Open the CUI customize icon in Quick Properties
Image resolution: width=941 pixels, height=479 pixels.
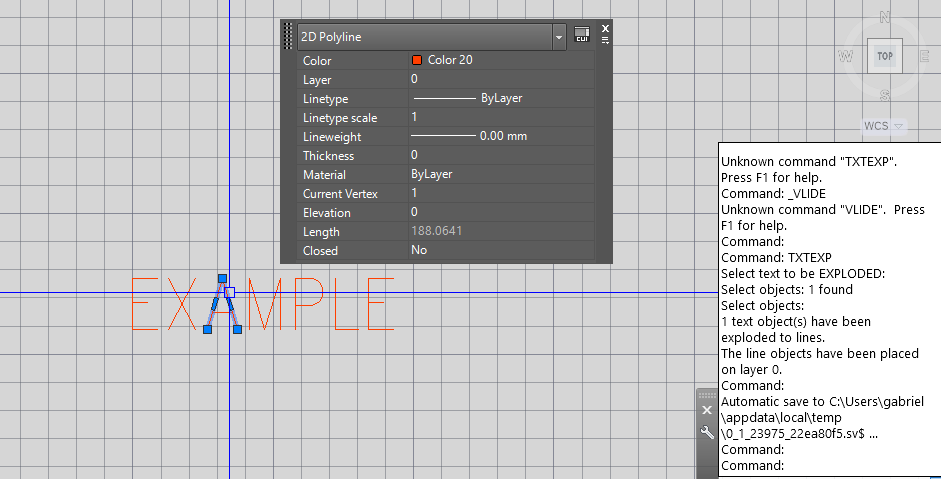point(582,35)
